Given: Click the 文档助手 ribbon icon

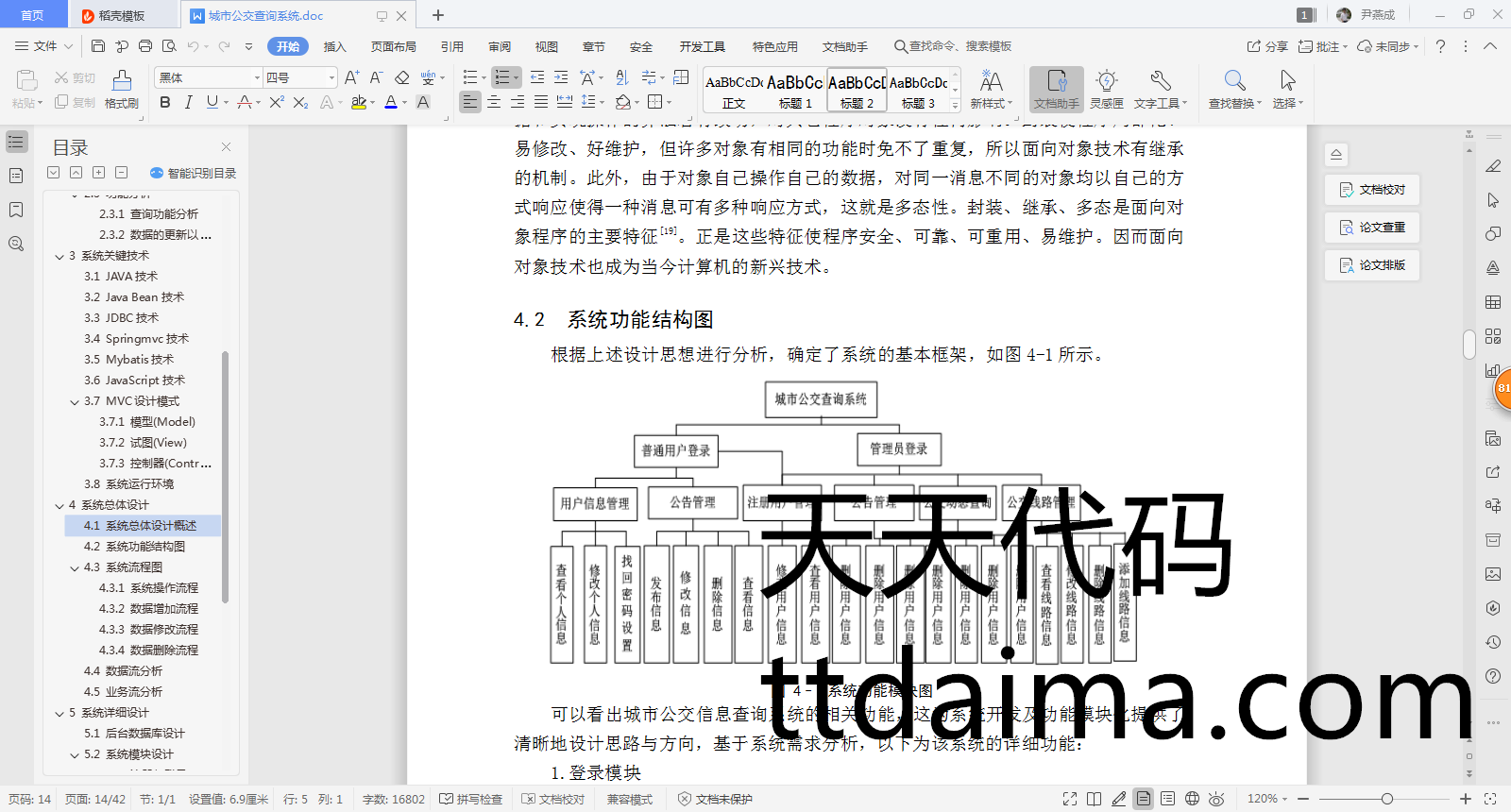Looking at the screenshot, I should coord(1056,90).
